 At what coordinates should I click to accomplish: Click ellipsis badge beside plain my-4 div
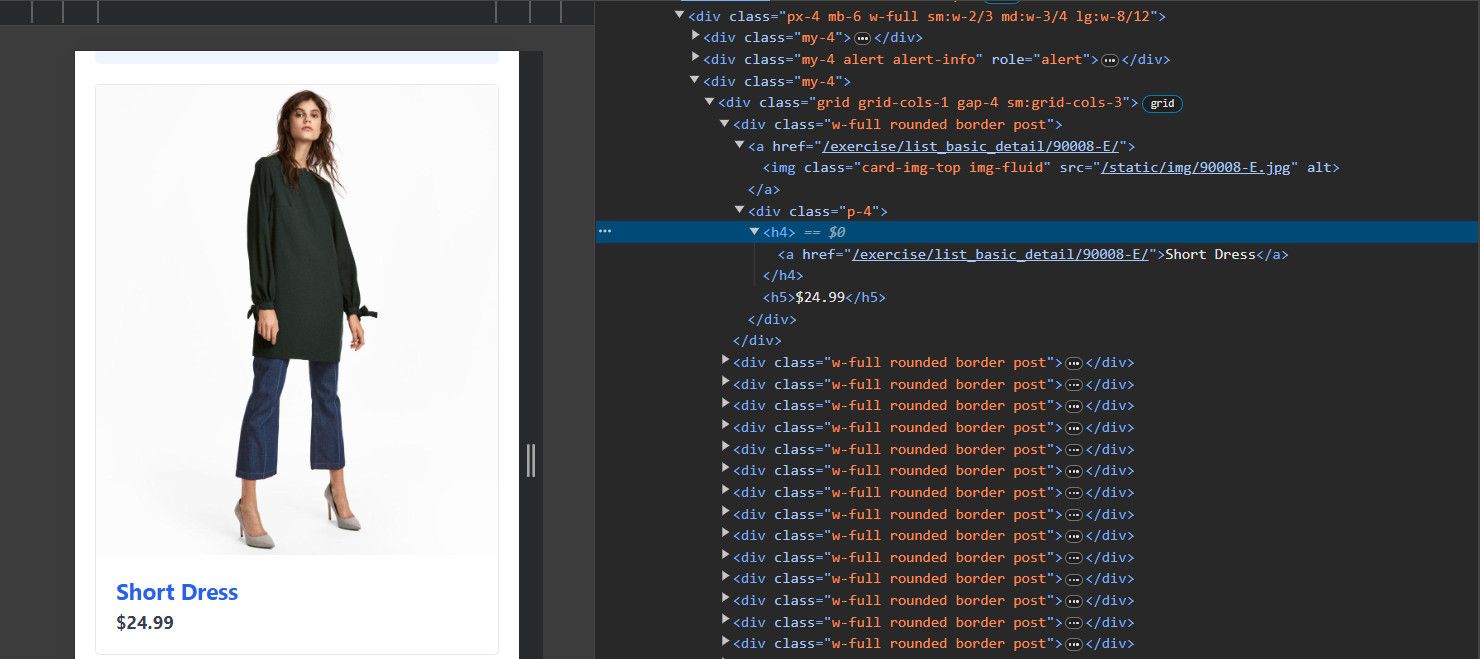point(862,38)
